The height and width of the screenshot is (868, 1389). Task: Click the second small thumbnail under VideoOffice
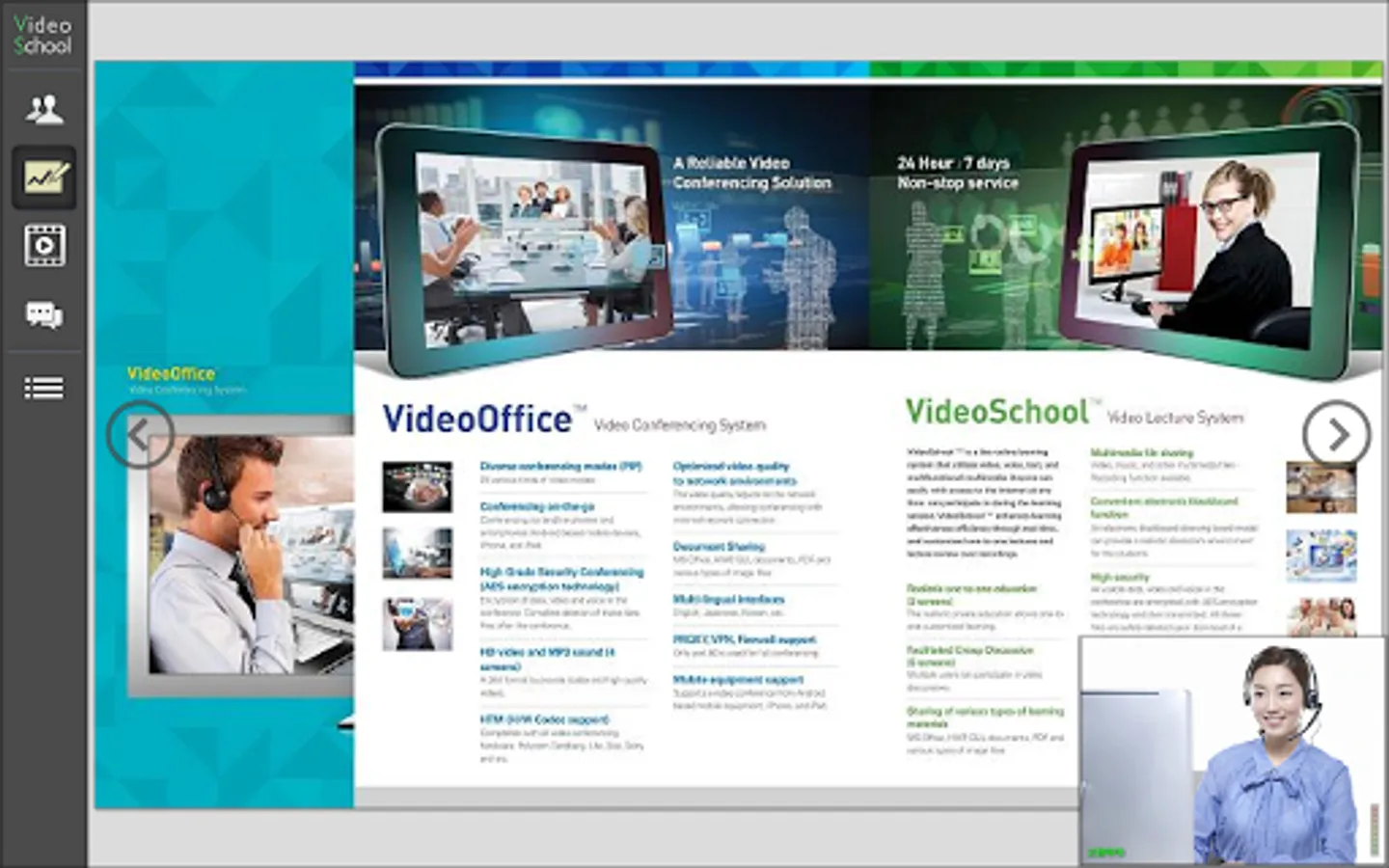[418, 554]
